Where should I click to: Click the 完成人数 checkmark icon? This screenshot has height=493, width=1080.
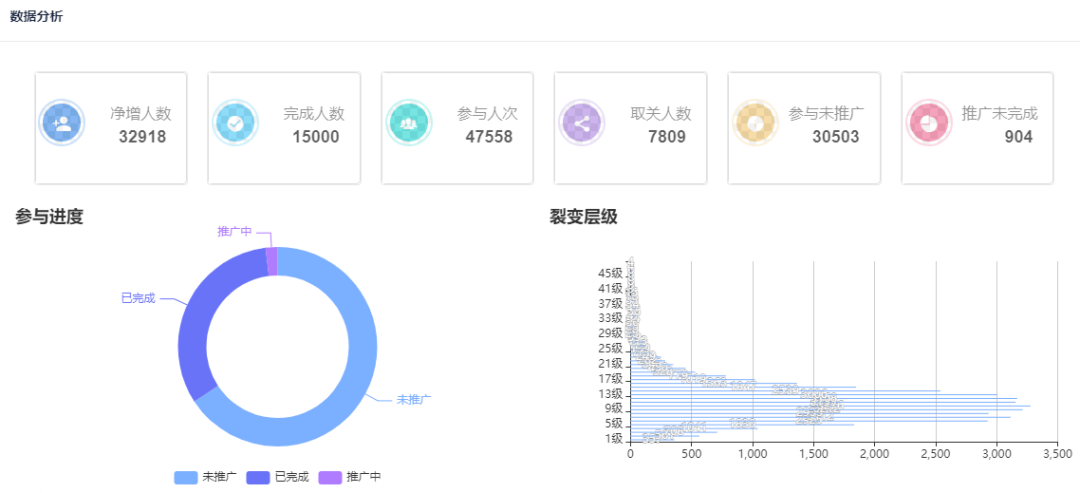pyautogui.click(x=235, y=123)
